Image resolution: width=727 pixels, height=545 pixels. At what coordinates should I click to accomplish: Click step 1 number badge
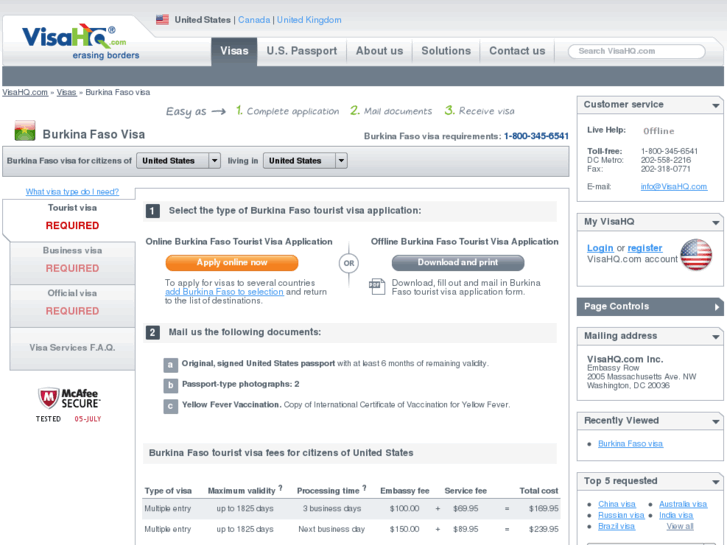(x=153, y=211)
